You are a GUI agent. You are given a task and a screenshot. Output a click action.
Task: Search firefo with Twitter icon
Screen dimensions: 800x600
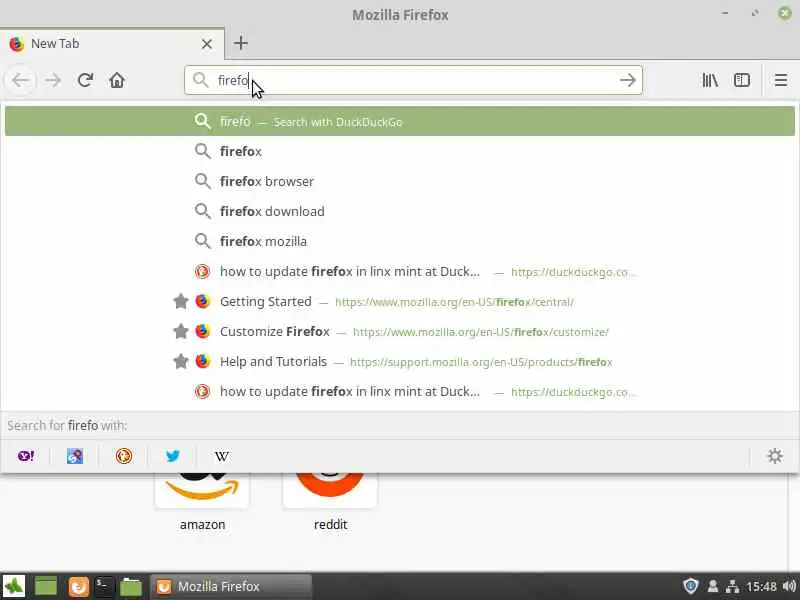click(x=172, y=456)
